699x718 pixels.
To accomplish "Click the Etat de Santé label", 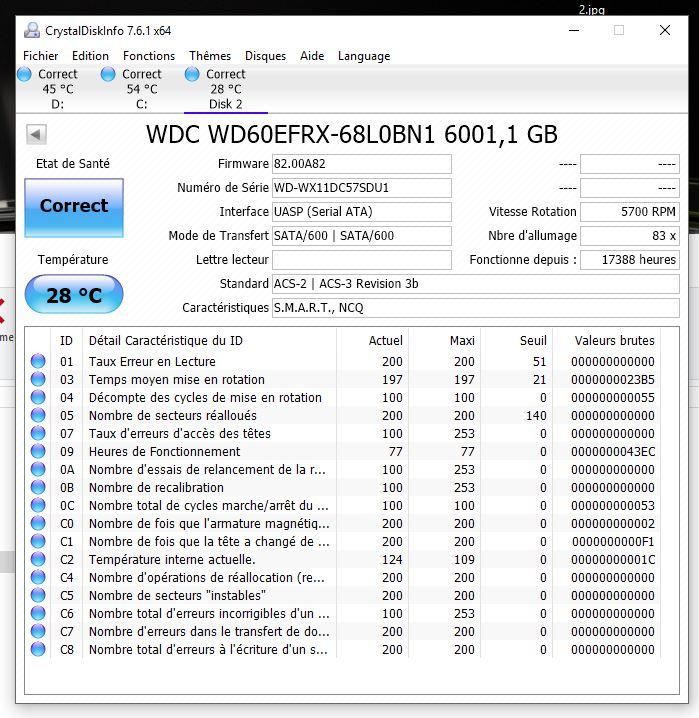I will coord(73,163).
